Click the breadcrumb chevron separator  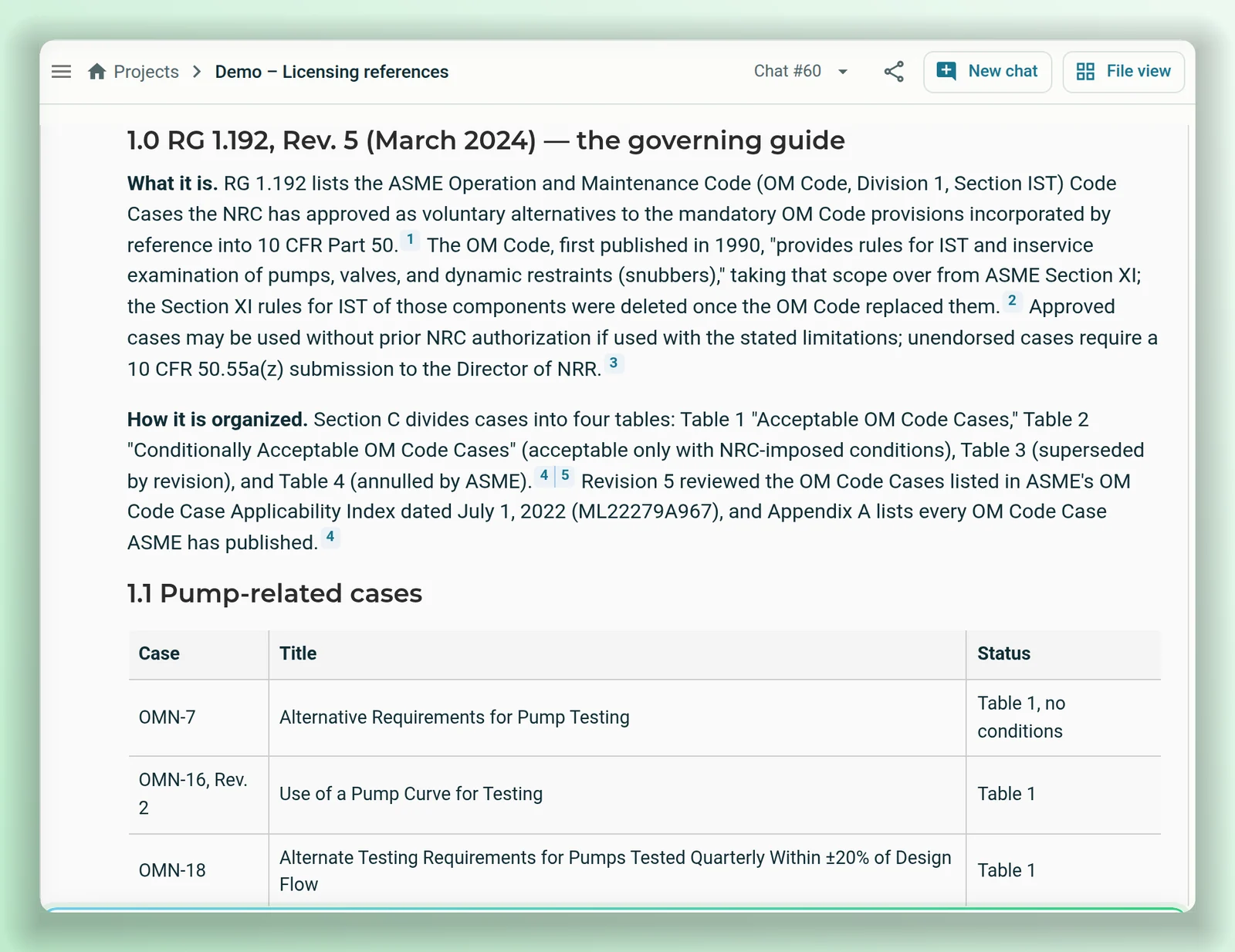tap(197, 72)
